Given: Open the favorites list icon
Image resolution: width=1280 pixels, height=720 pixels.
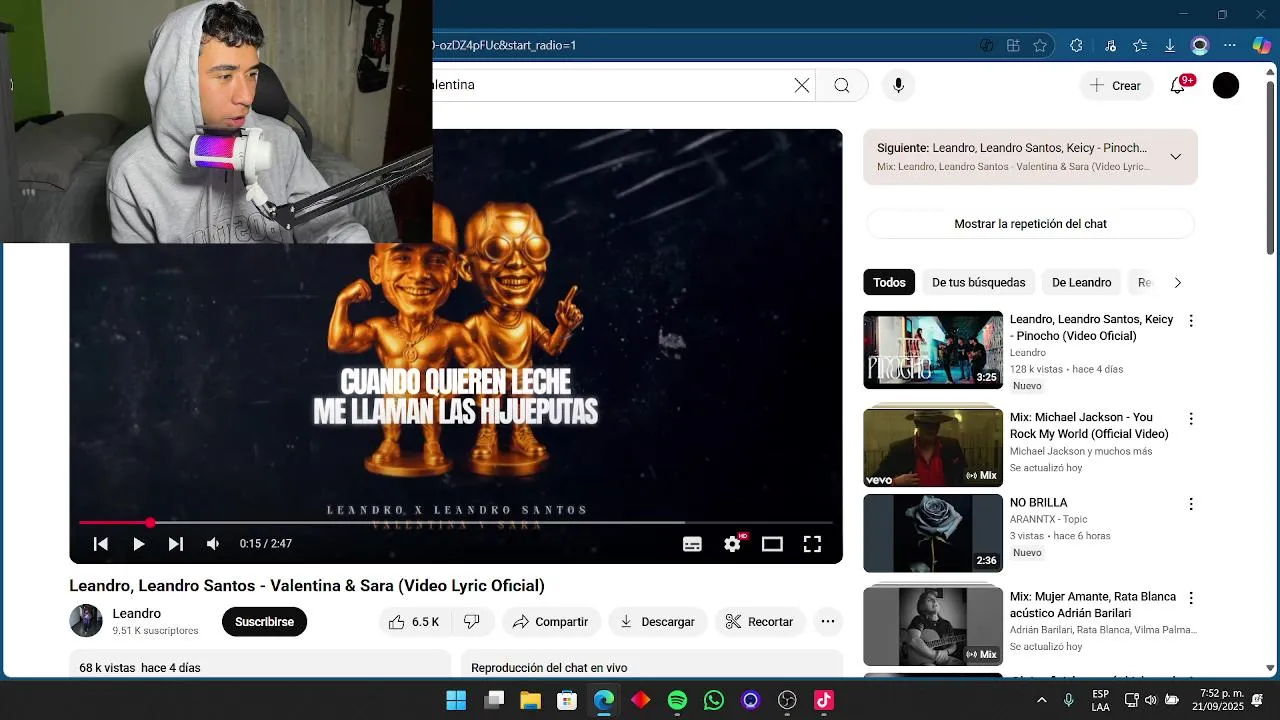Looking at the screenshot, I should click(1140, 45).
